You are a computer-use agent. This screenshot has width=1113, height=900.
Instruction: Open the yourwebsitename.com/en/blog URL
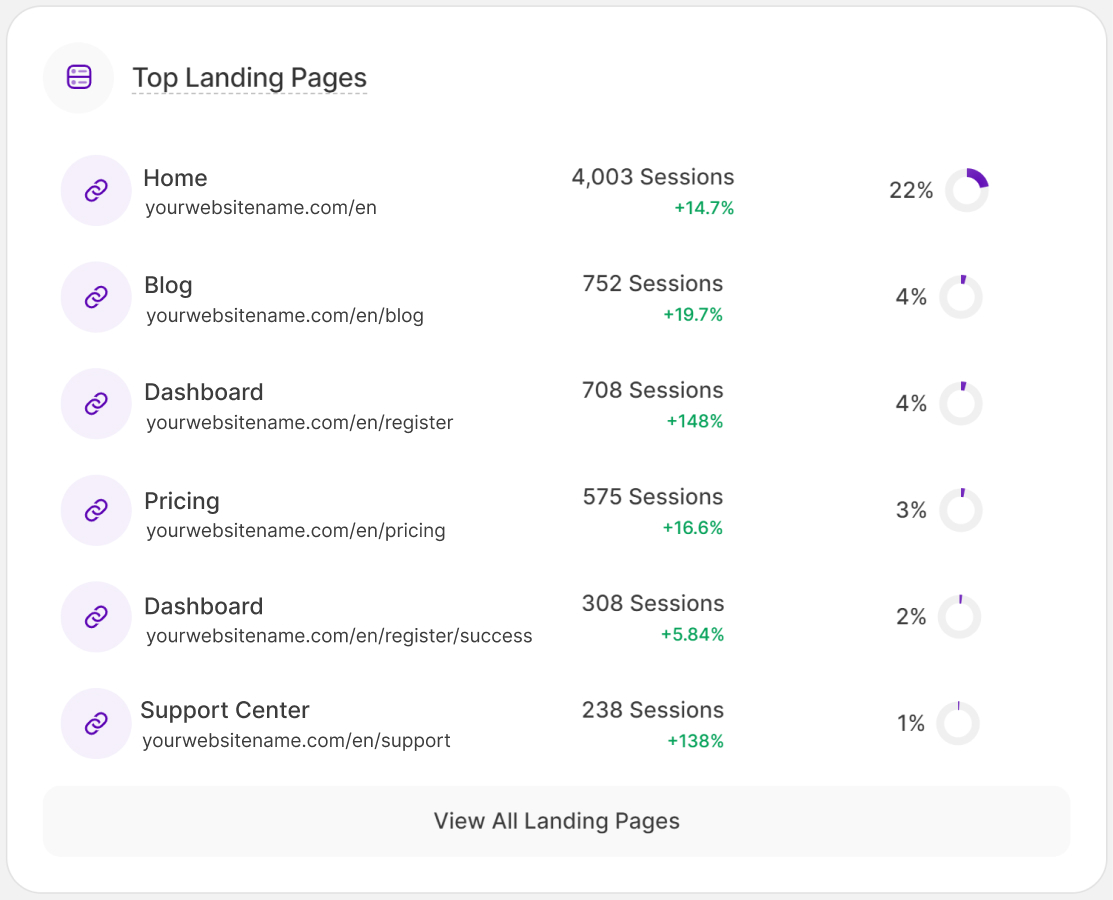tap(285, 316)
